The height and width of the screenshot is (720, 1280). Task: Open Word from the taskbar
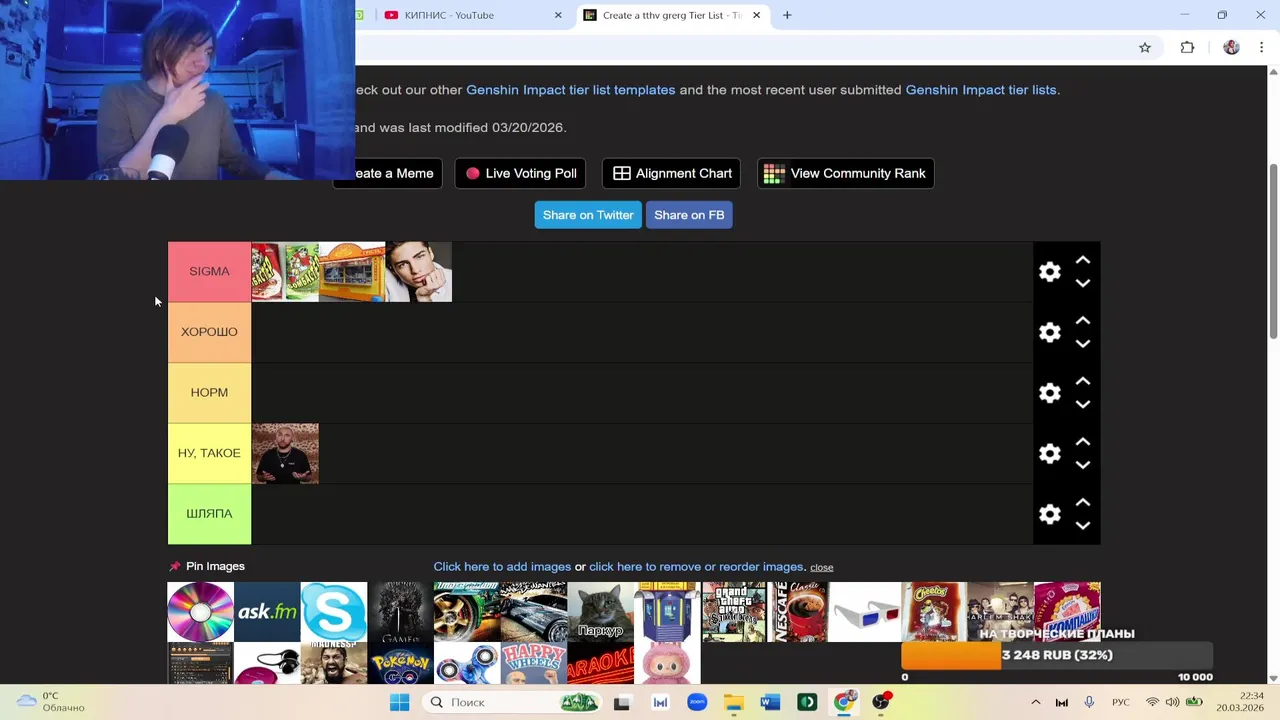(x=770, y=703)
